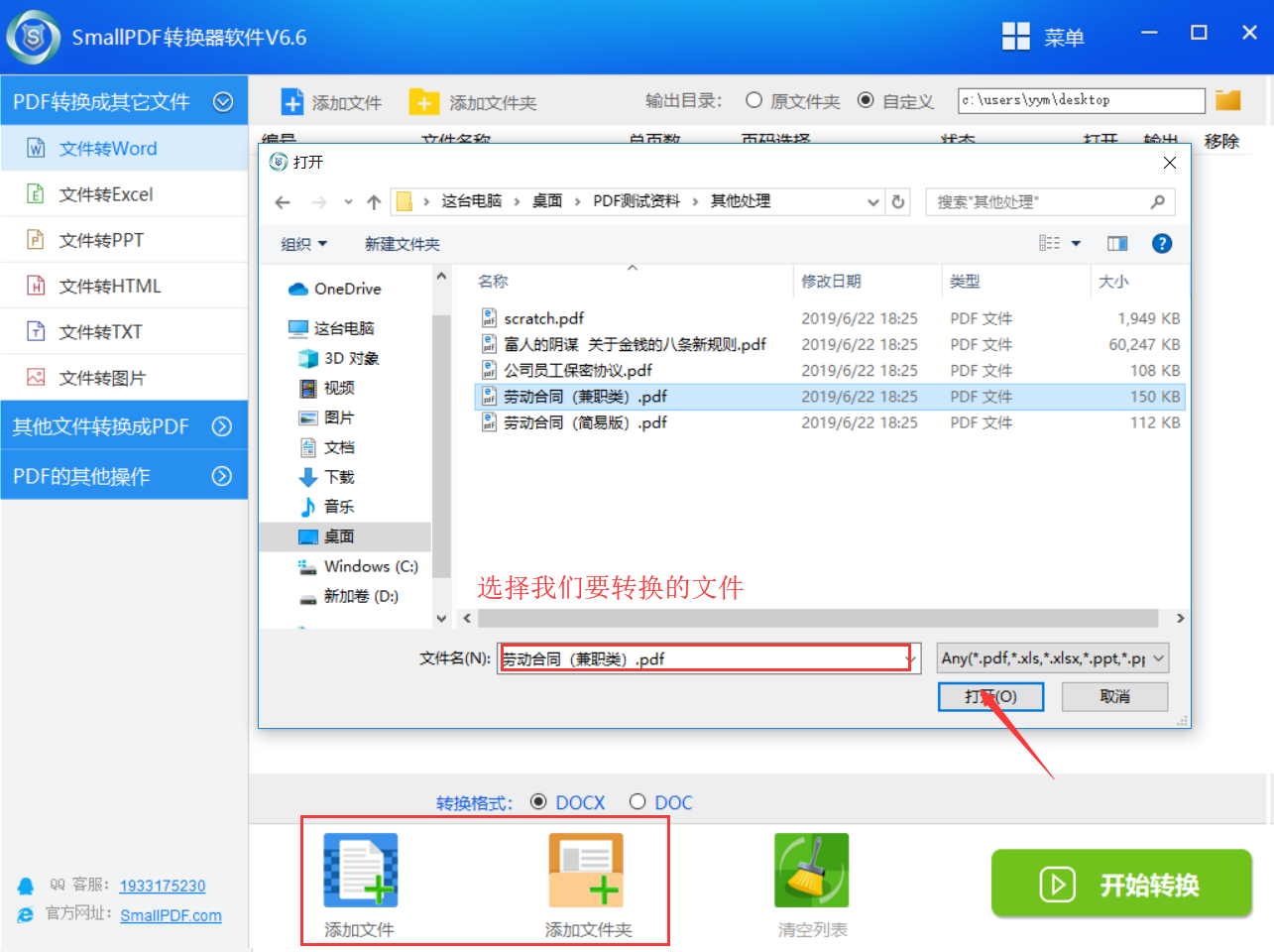Click the 文件转Word document icon
Screen dimensions: 1274x952
click(36, 148)
